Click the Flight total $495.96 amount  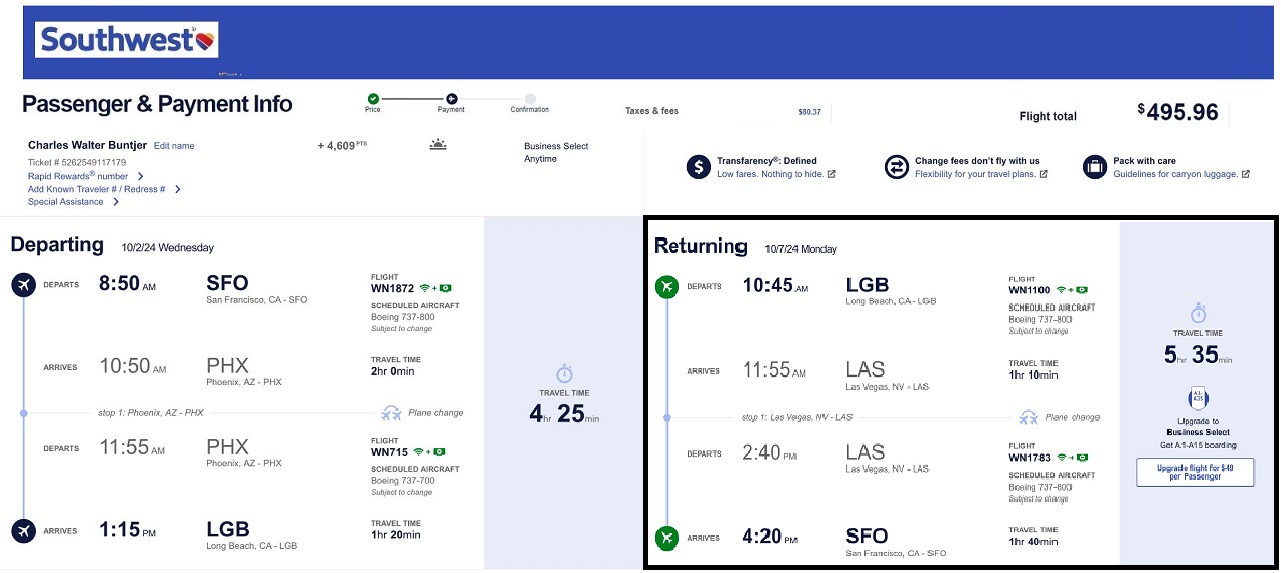pyautogui.click(x=1178, y=112)
